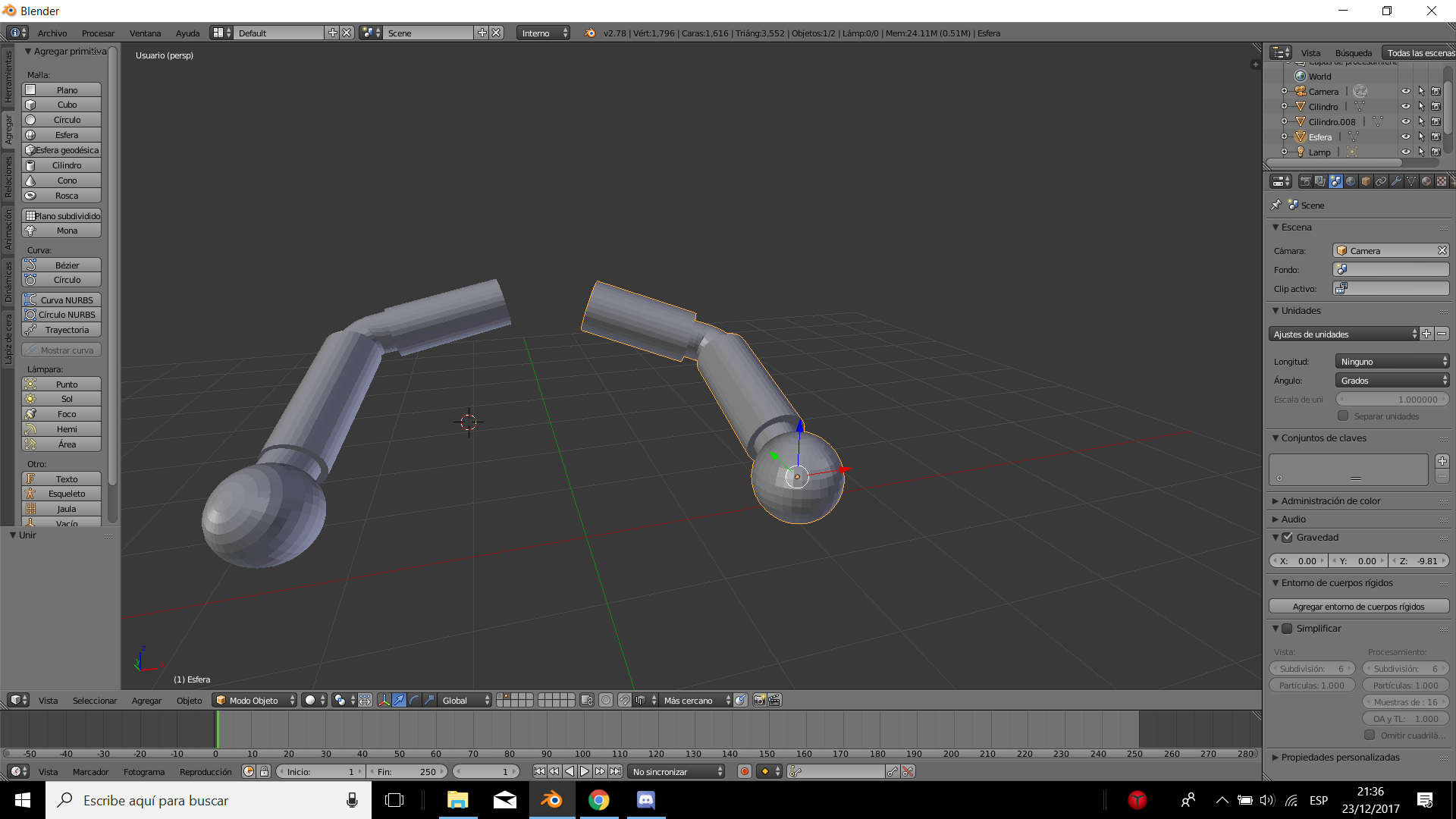Play the animation forward
1456x819 pixels.
pos(585,771)
